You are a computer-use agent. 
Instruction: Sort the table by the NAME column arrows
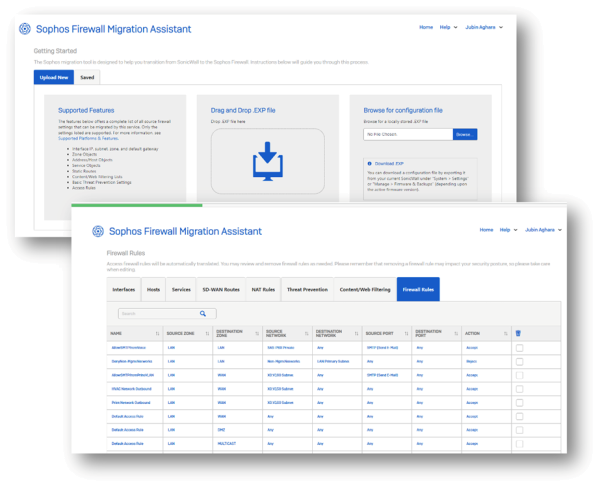(x=157, y=334)
